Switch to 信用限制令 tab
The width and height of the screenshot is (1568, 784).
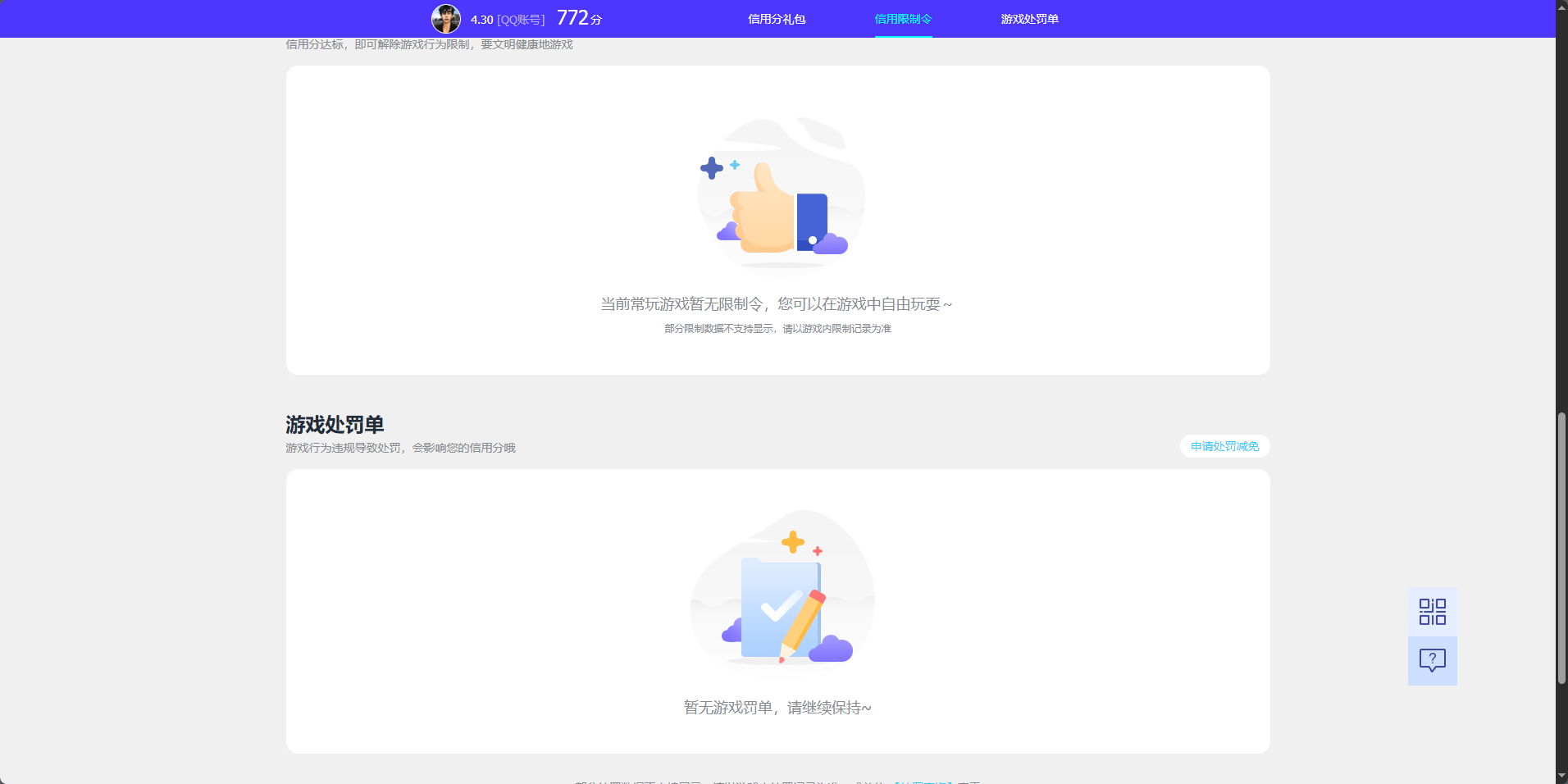(903, 19)
